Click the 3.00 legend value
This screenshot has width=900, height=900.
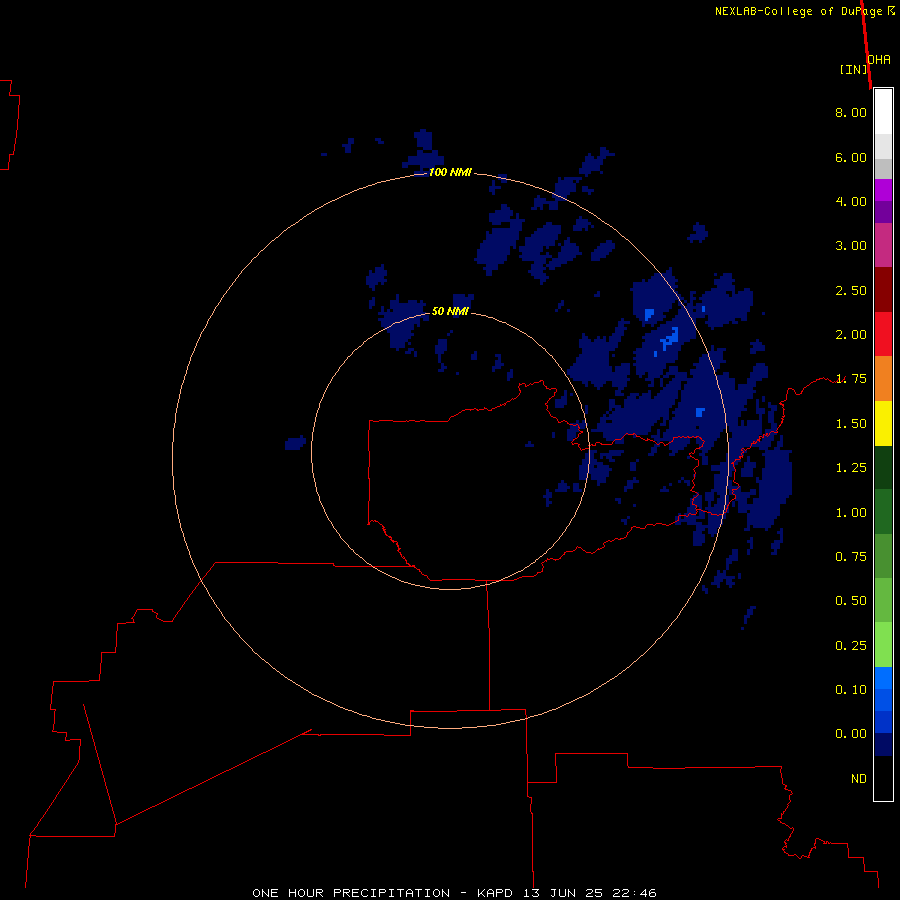click(x=851, y=246)
